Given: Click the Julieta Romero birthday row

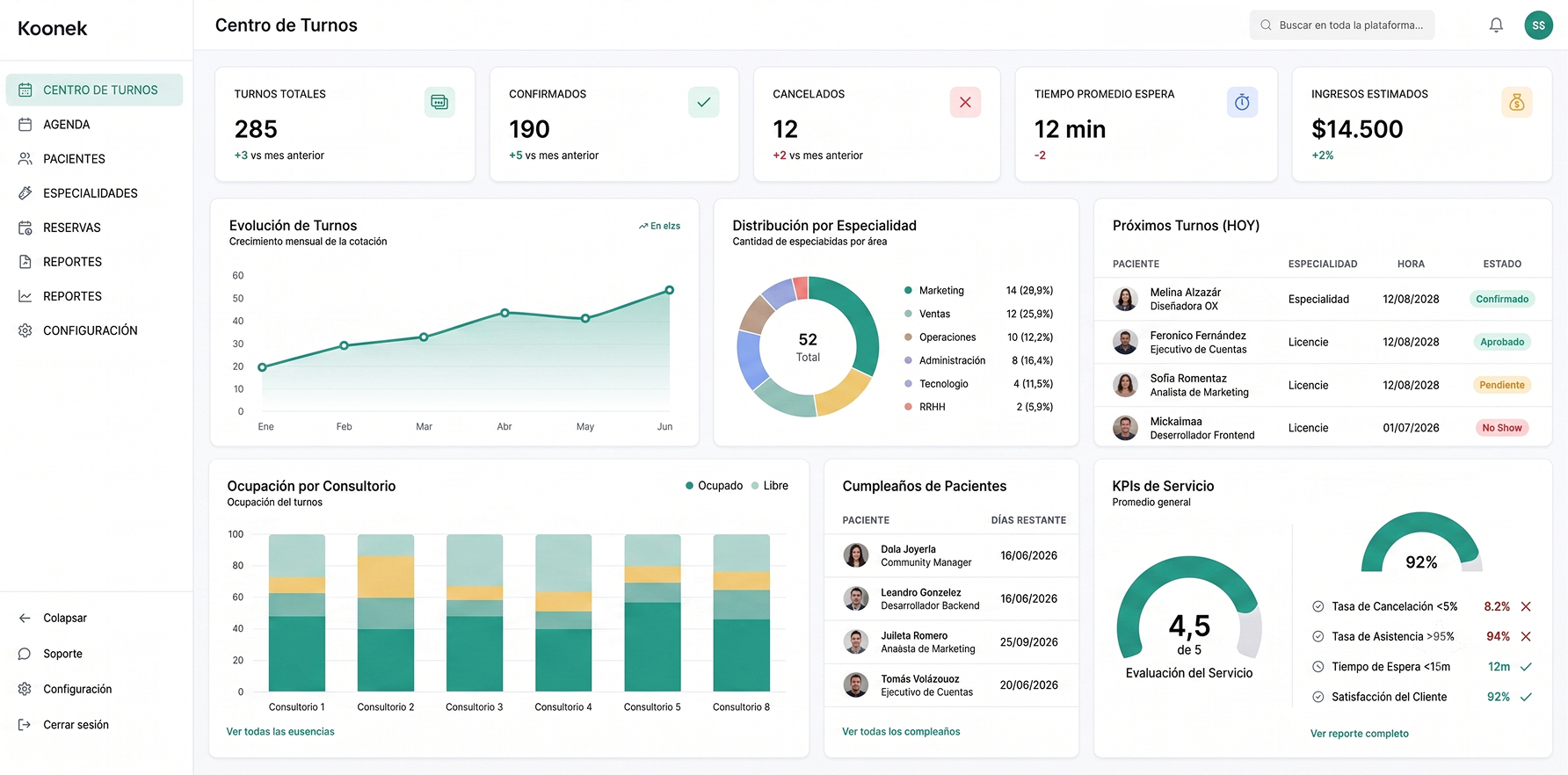Looking at the screenshot, I should coord(951,642).
